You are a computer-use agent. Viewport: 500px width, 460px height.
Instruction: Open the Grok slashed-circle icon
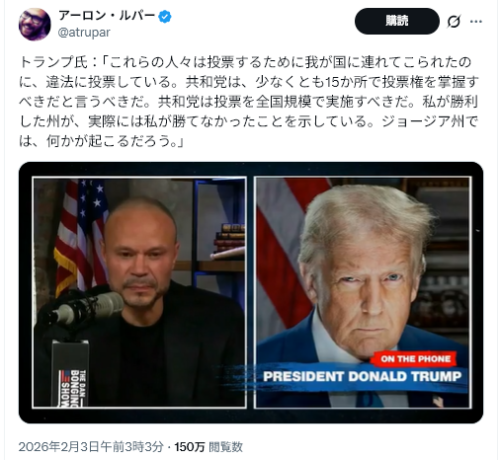(x=453, y=22)
